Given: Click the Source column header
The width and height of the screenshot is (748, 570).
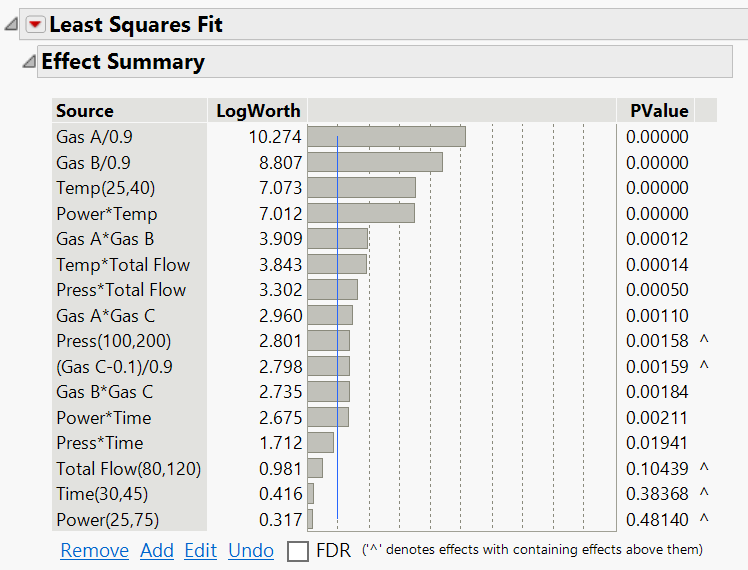Looking at the screenshot, I should (x=85, y=111).
